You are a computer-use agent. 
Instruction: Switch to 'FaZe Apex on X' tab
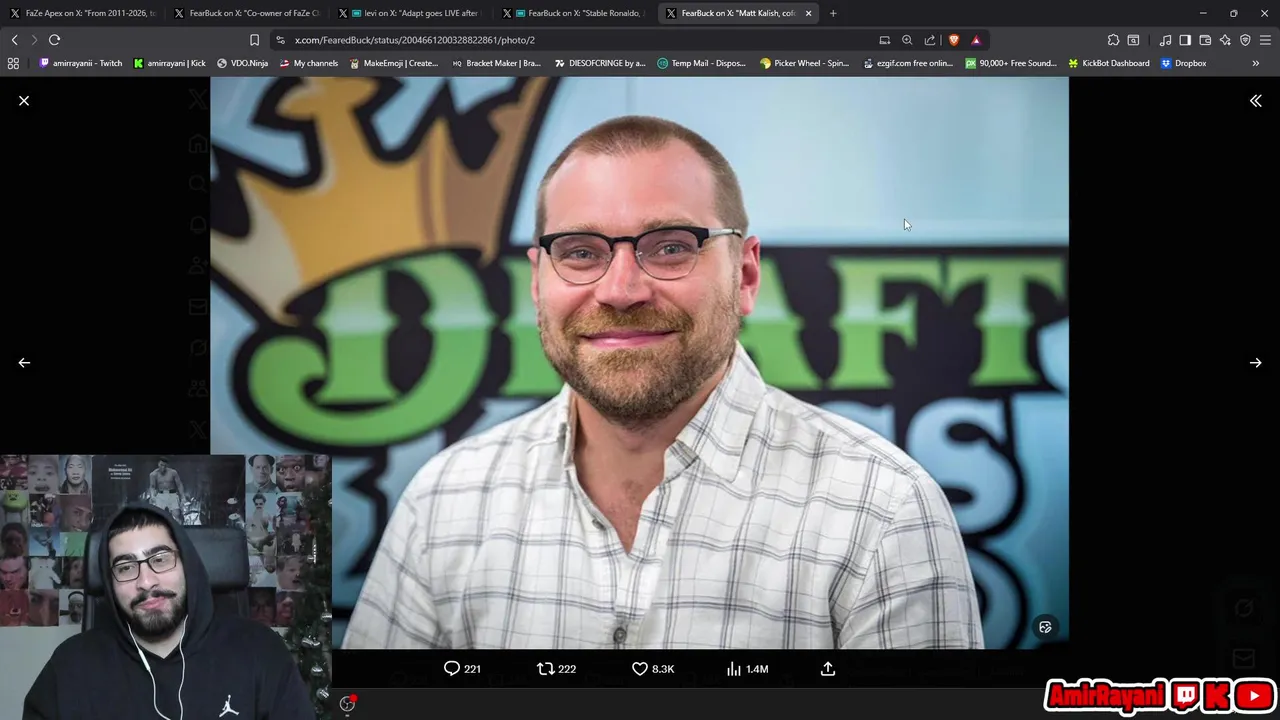[83, 13]
